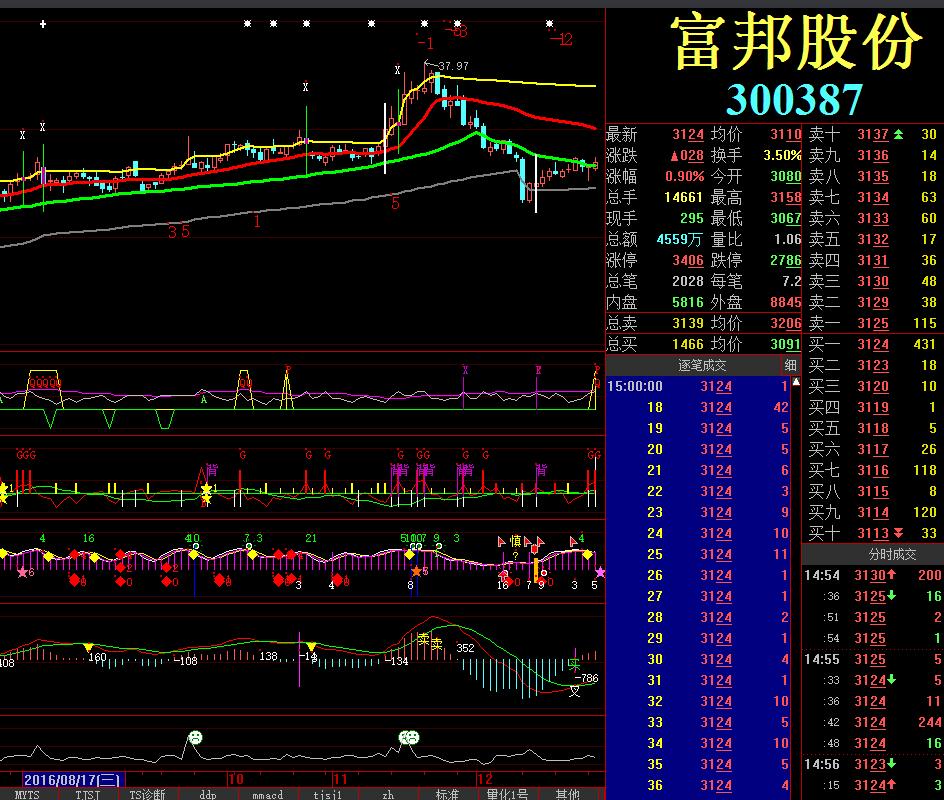This screenshot has width=944, height=800.
Task: Click the 37.97 high price label
Action: click(x=453, y=66)
